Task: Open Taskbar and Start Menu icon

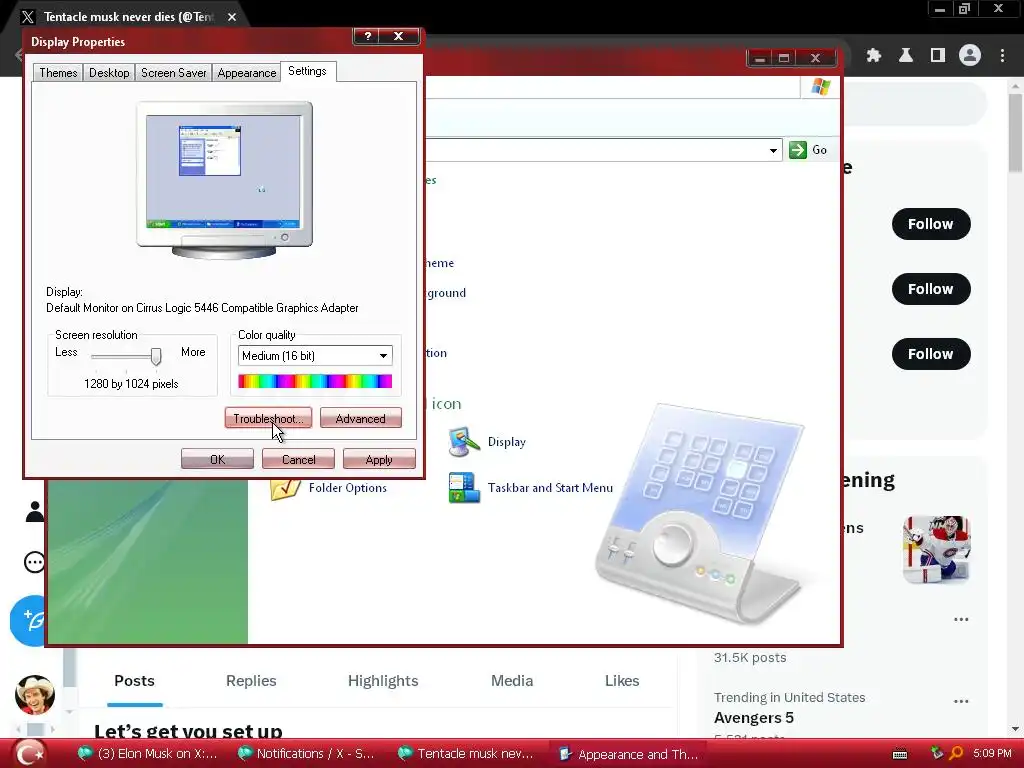Action: (x=464, y=488)
